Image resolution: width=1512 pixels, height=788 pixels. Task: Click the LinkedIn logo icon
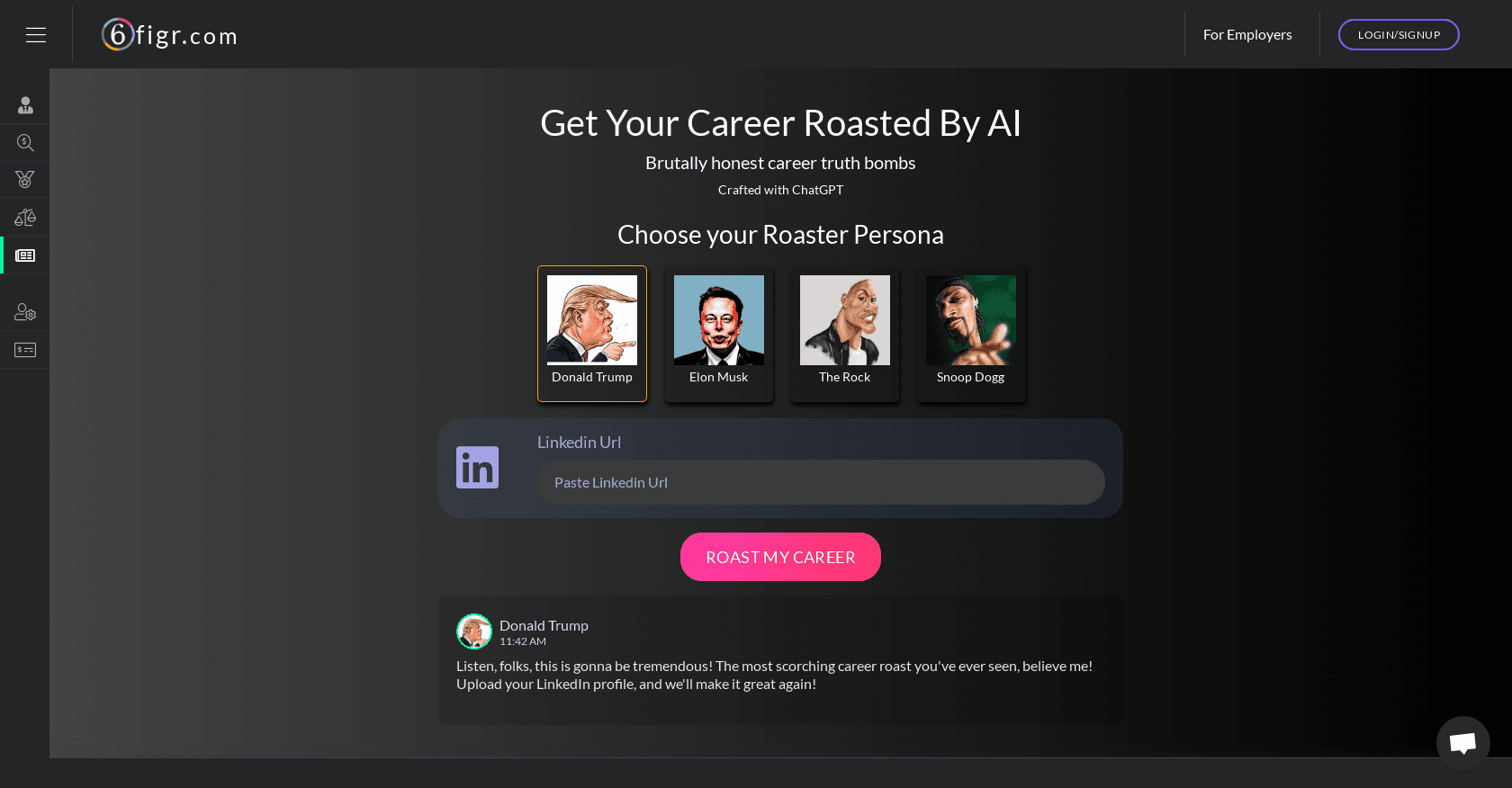[477, 468]
